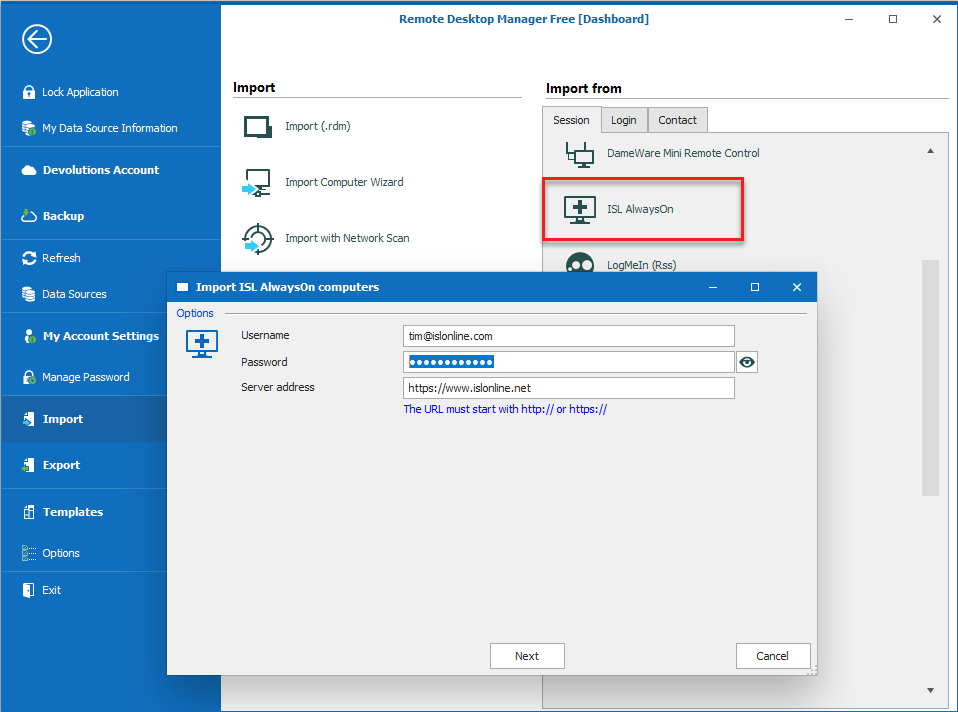Image resolution: width=958 pixels, height=712 pixels.
Task: Select the Import (.rdm) icon
Action: pos(258,127)
